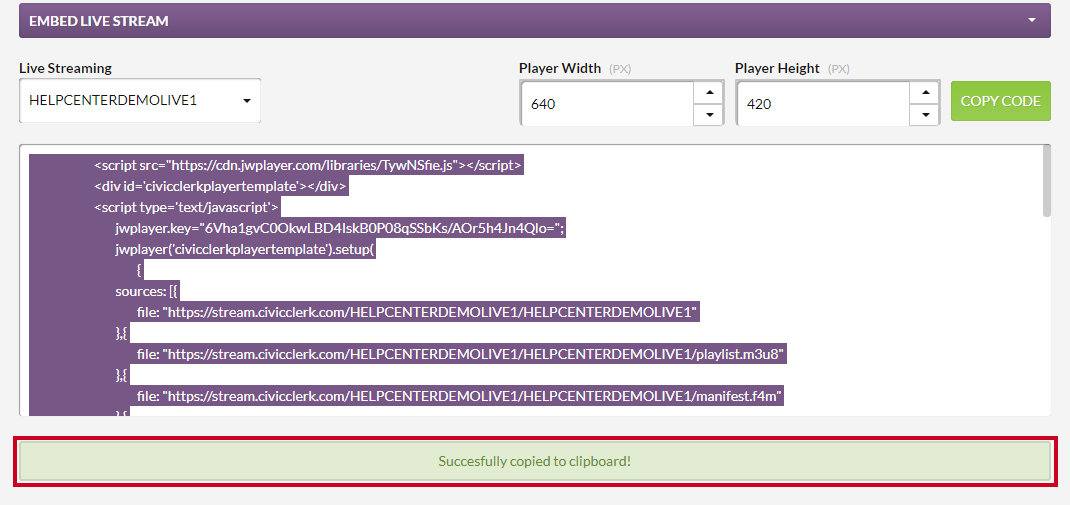The image size is (1070, 505).
Task: Click the jwplayer setup code line
Action: (246, 250)
